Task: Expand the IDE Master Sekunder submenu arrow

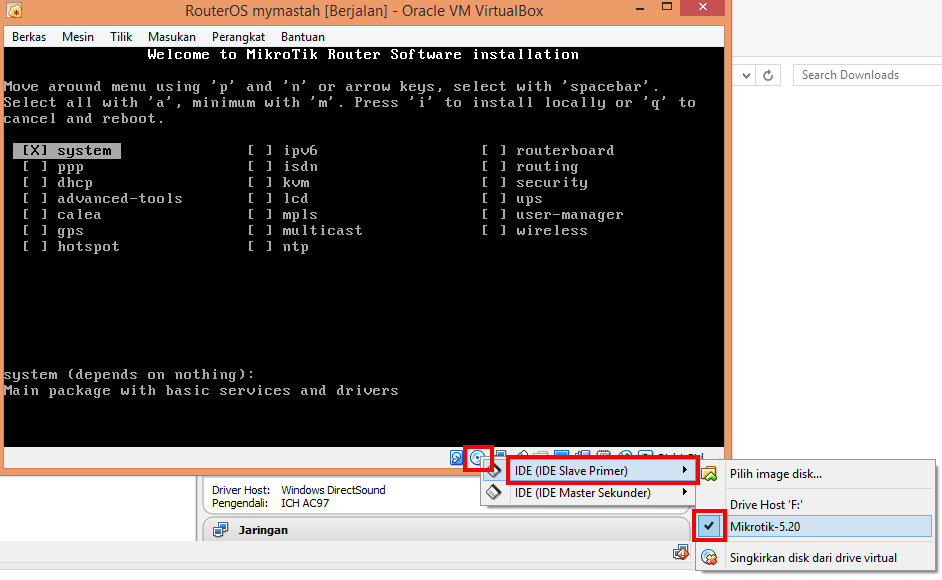Action: [x=684, y=492]
